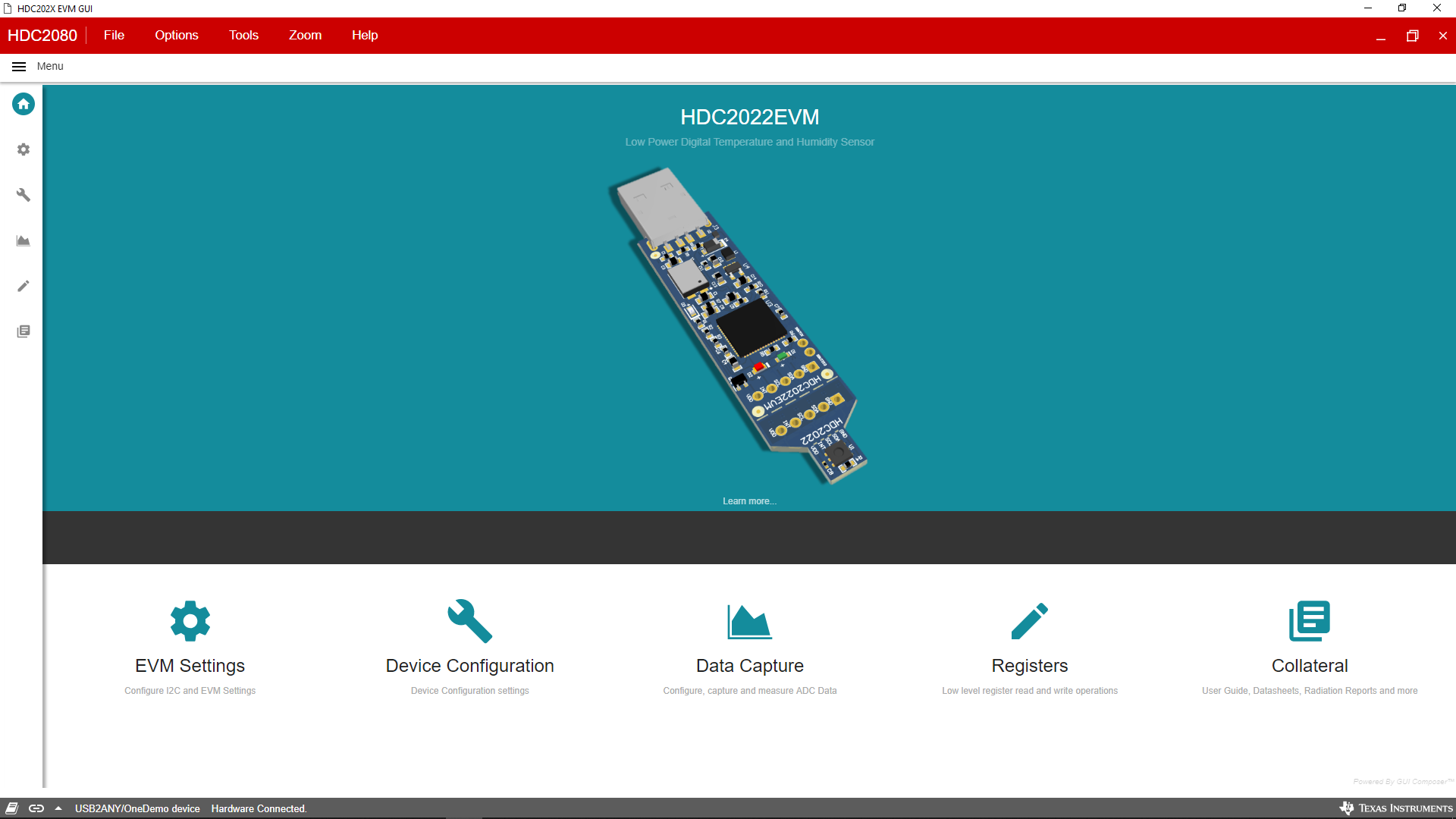Open the Collateral title link
1456x819 pixels.
point(1310,666)
